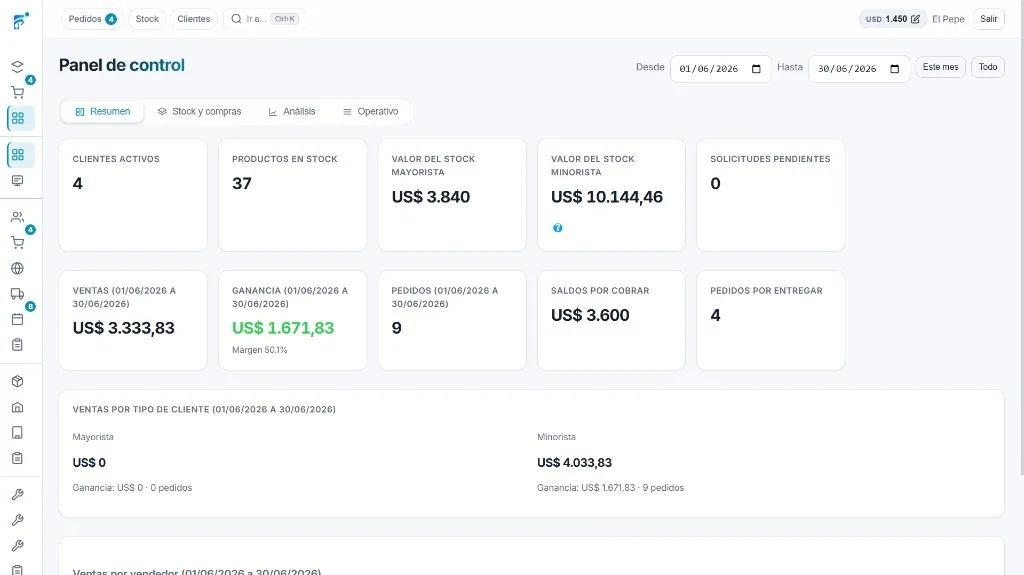Select the grid icon directly above the monitor icon

tap(18, 155)
